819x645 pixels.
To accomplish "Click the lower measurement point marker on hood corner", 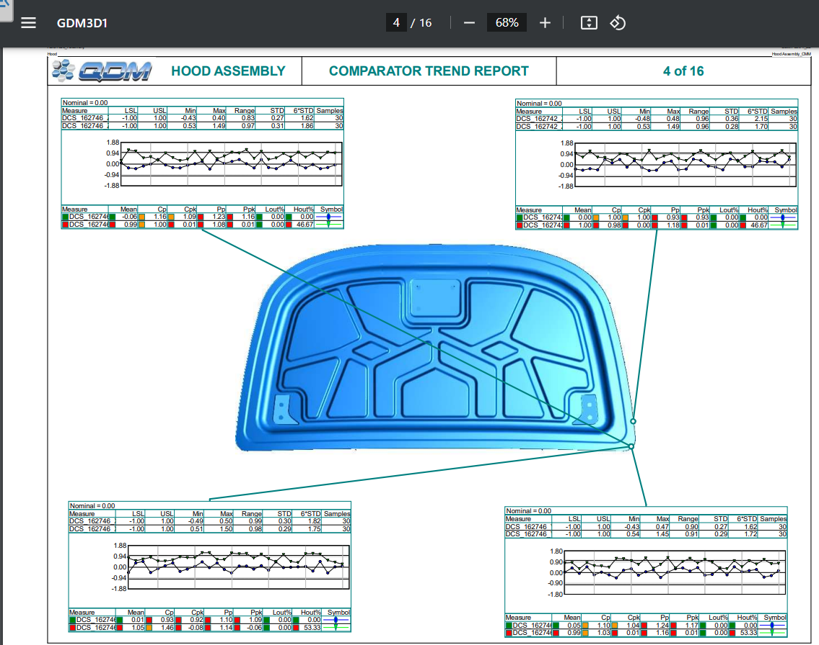I will [x=631, y=447].
